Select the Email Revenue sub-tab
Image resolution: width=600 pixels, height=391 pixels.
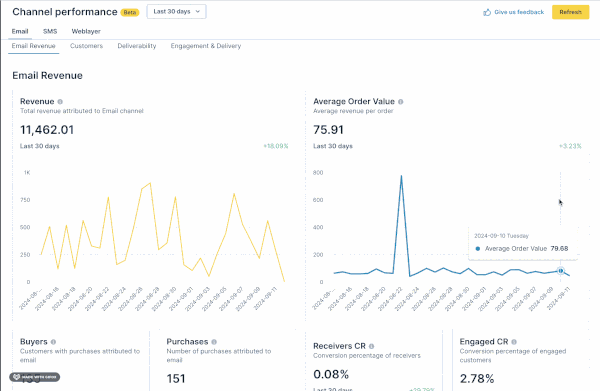click(x=34, y=46)
